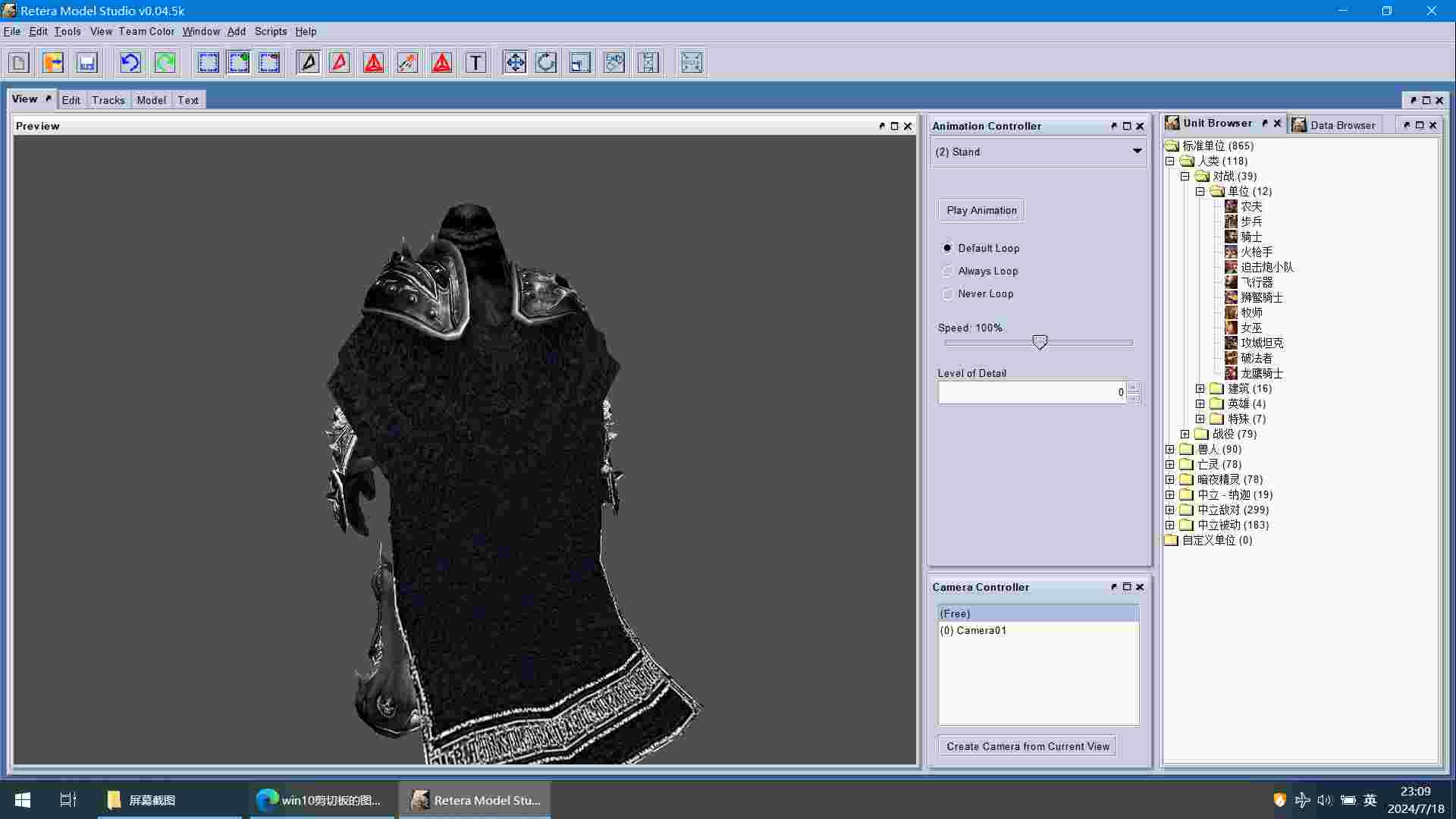Viewport: 1456px width, 819px height.
Task: Click the New file toolbar icon
Action: [19, 62]
